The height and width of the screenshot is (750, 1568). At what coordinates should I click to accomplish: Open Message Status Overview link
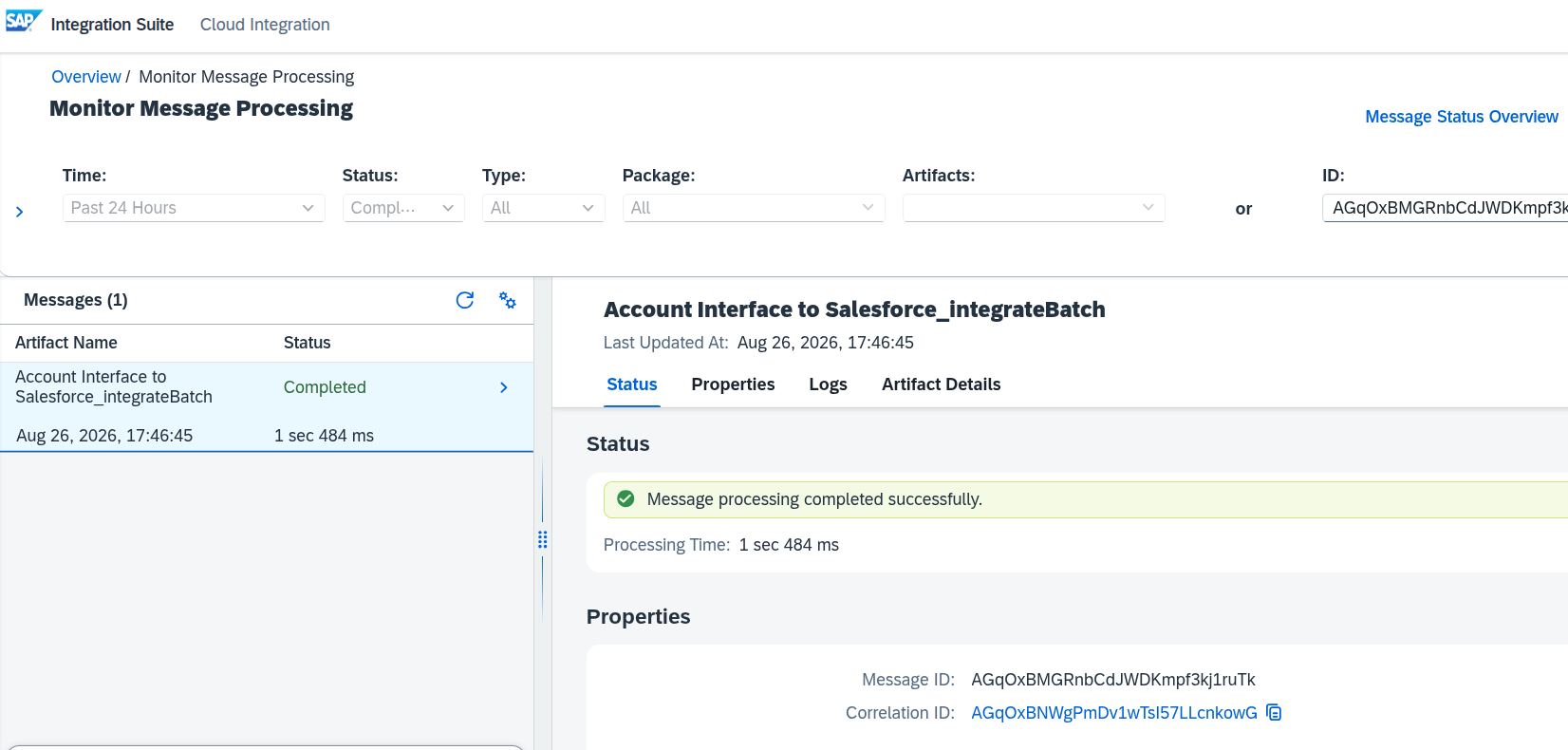[1462, 117]
